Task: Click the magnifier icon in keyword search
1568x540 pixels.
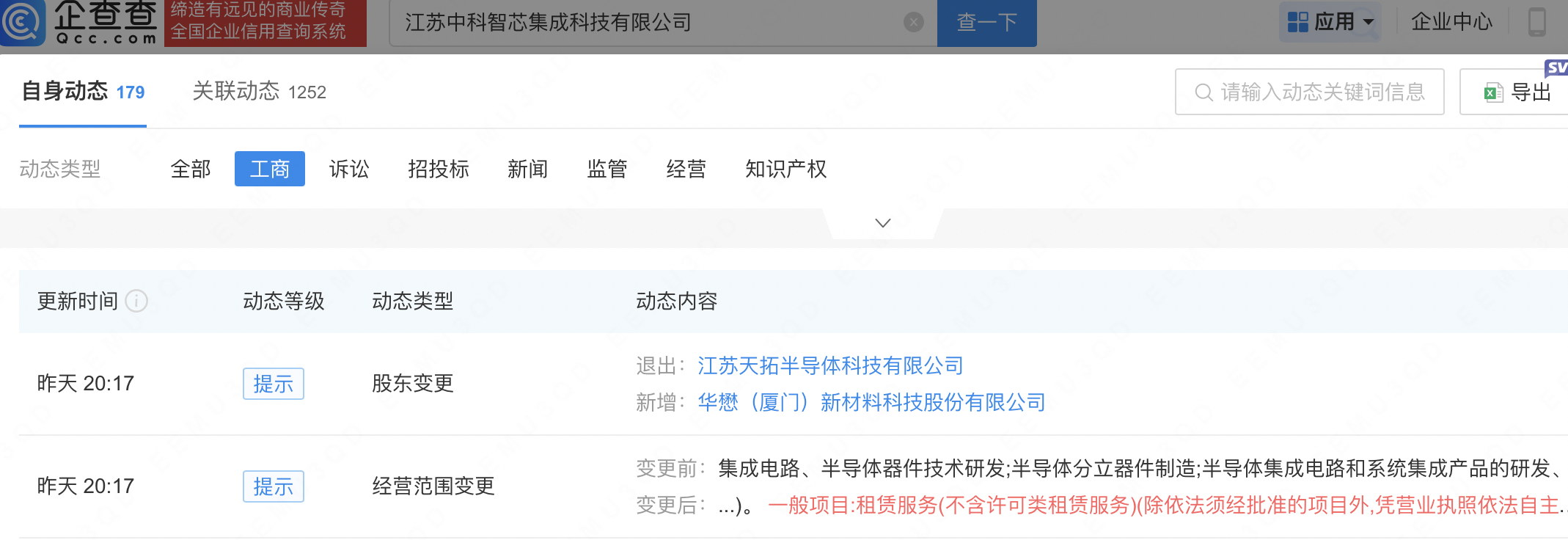Action: (1204, 92)
